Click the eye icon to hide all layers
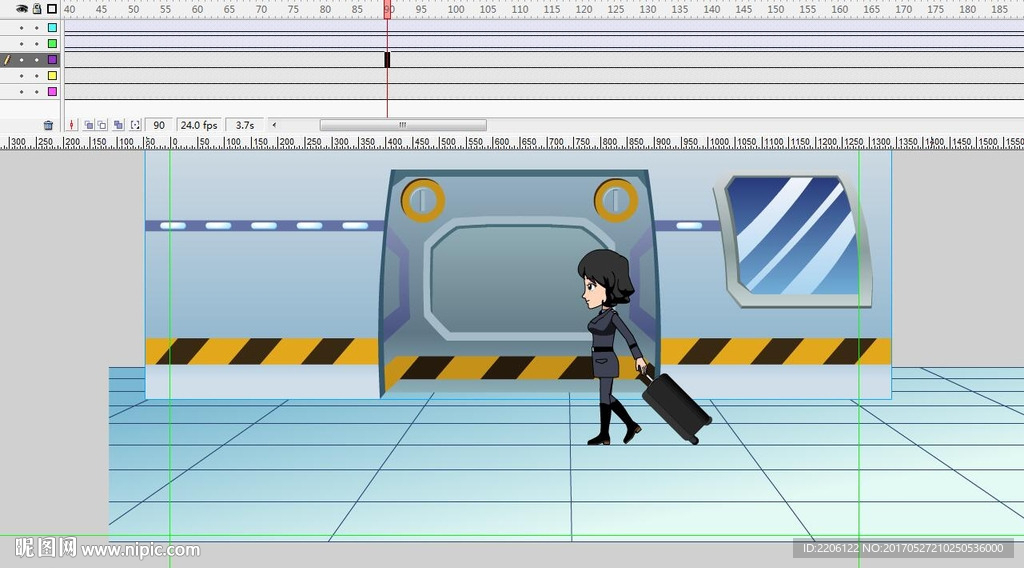Screen dimensions: 1024x568 tap(21, 9)
